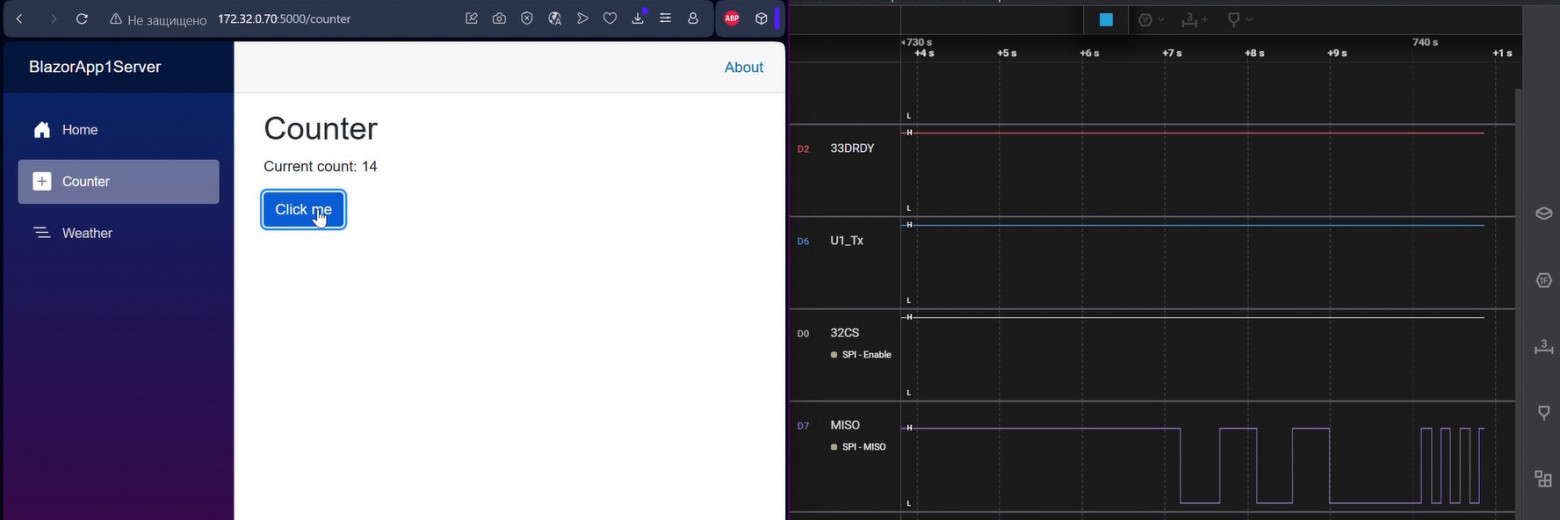Viewport: 1560px width, 520px height.
Task: Select Counter in the sidebar
Action: pos(118,182)
